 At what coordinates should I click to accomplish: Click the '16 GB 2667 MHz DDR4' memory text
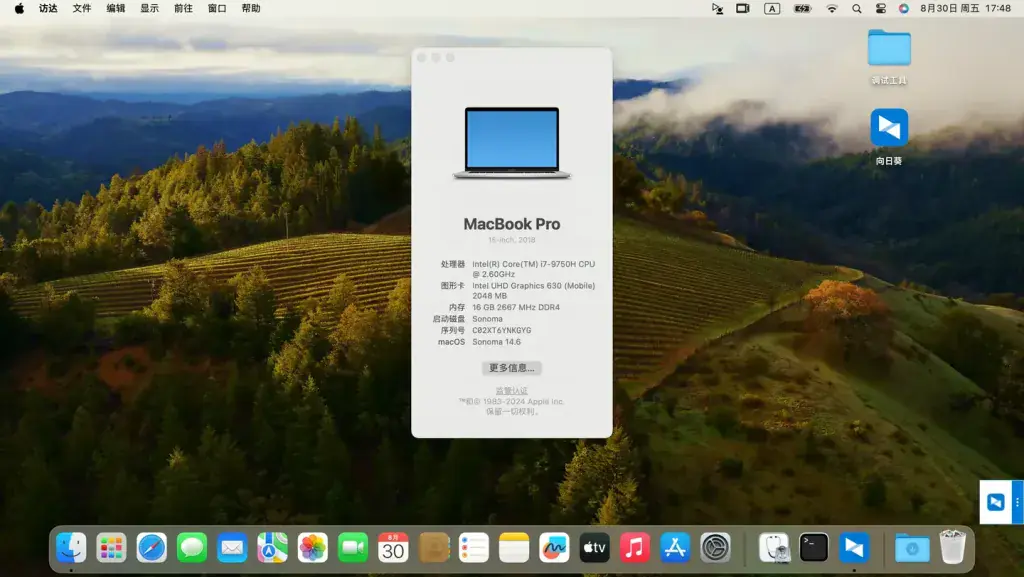coord(516,307)
